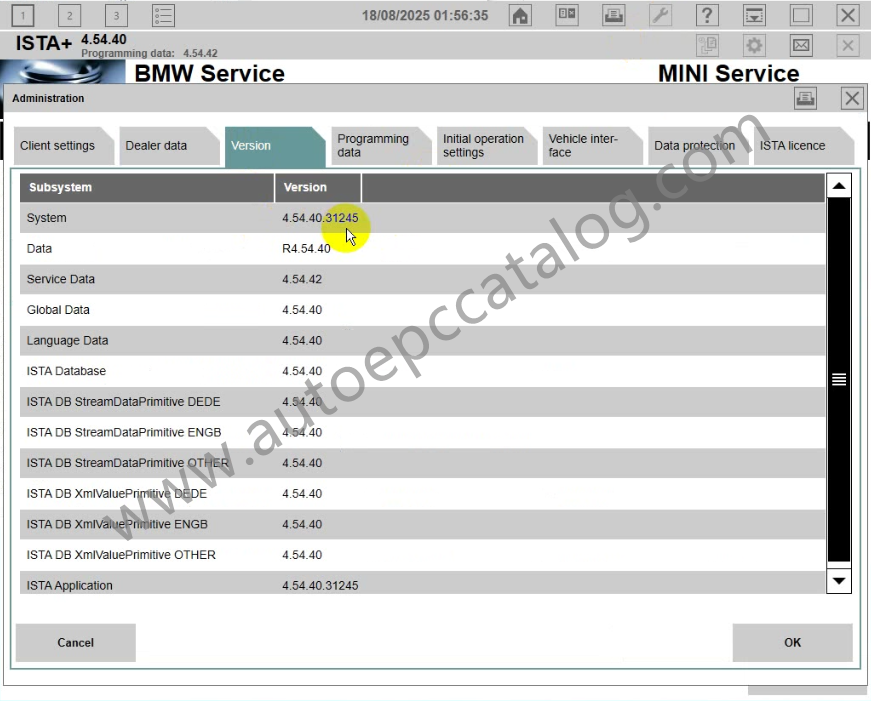The width and height of the screenshot is (871, 701).
Task: Select the Global Data row
Action: point(422,309)
